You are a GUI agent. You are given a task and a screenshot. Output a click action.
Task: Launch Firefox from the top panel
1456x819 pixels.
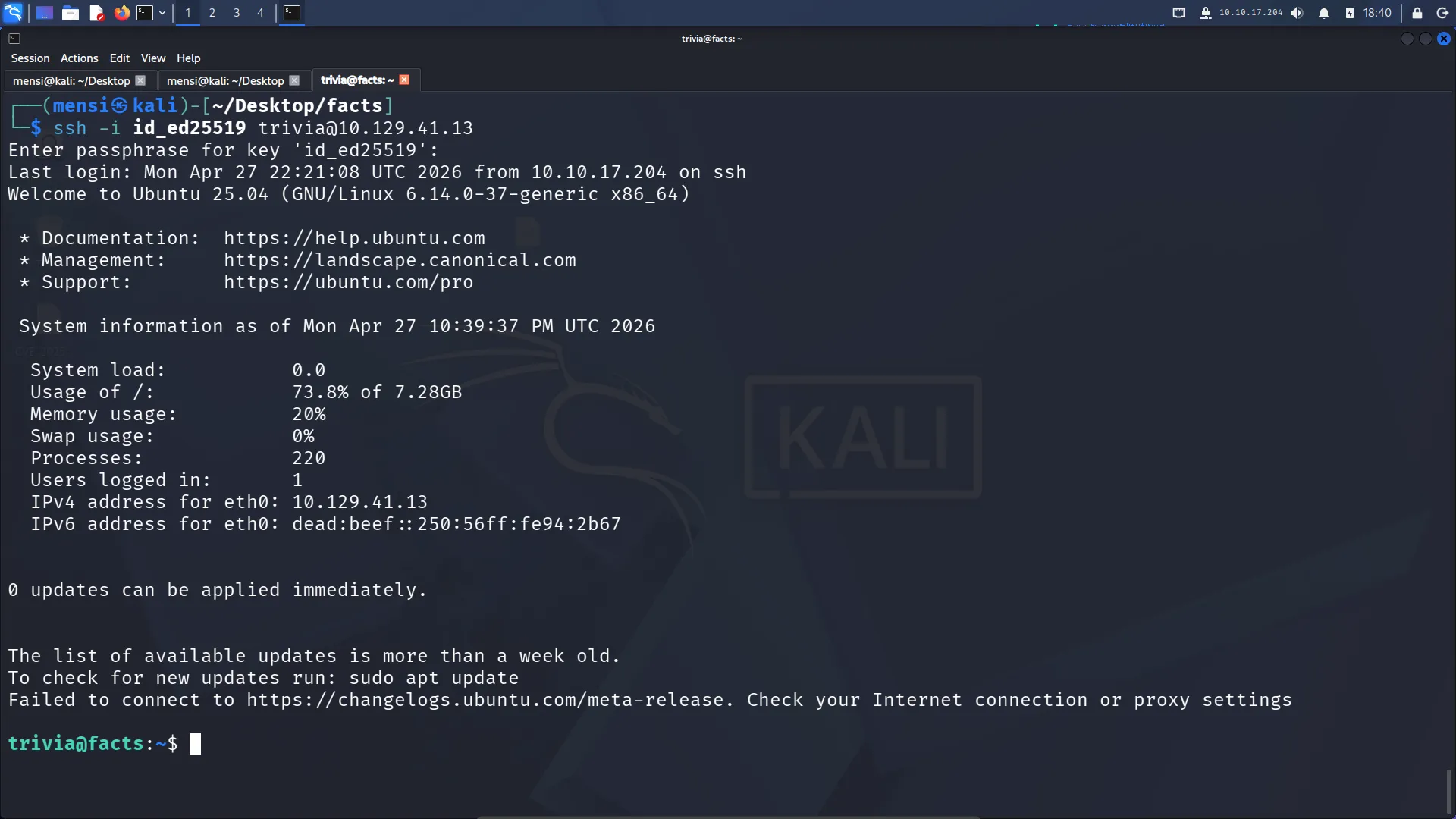click(121, 13)
